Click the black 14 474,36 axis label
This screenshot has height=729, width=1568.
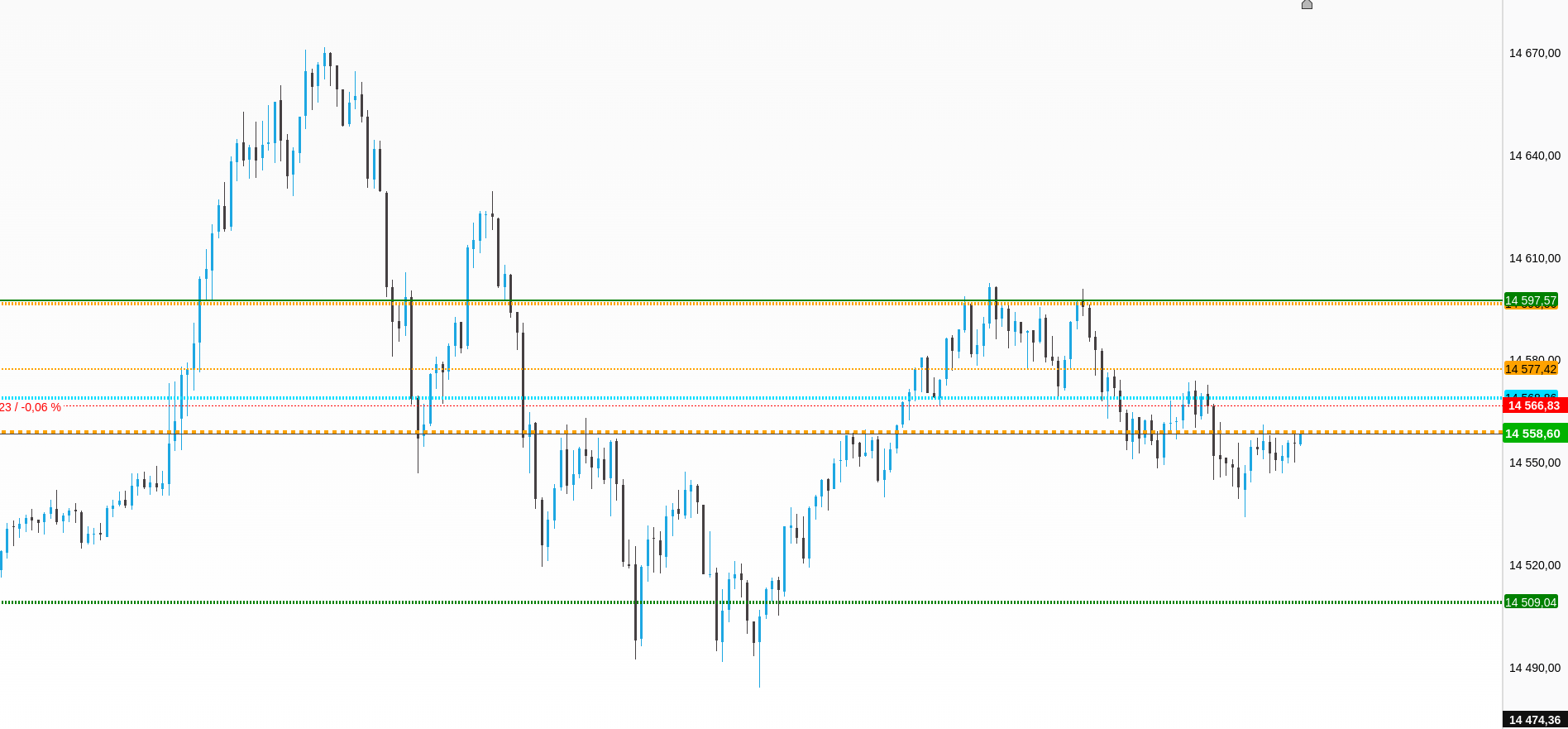click(x=1534, y=720)
